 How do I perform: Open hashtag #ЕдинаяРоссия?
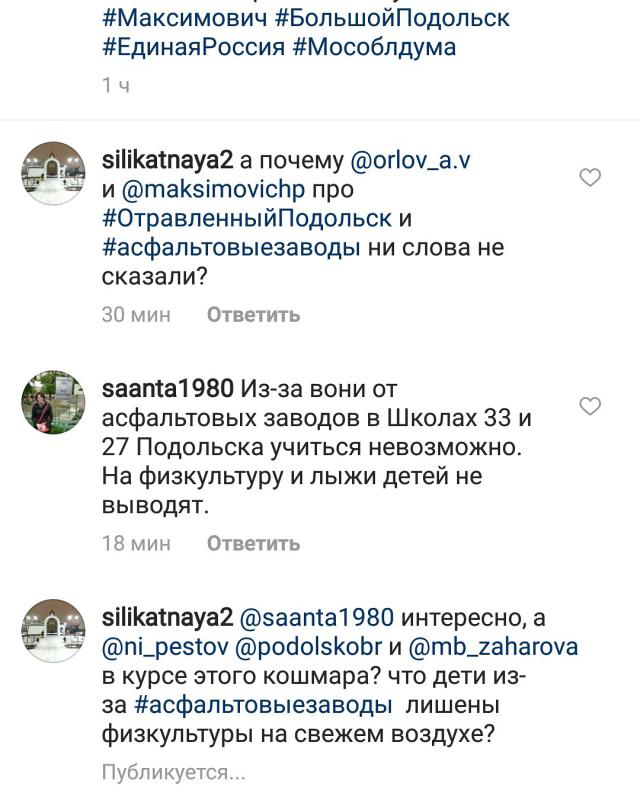[x=193, y=47]
